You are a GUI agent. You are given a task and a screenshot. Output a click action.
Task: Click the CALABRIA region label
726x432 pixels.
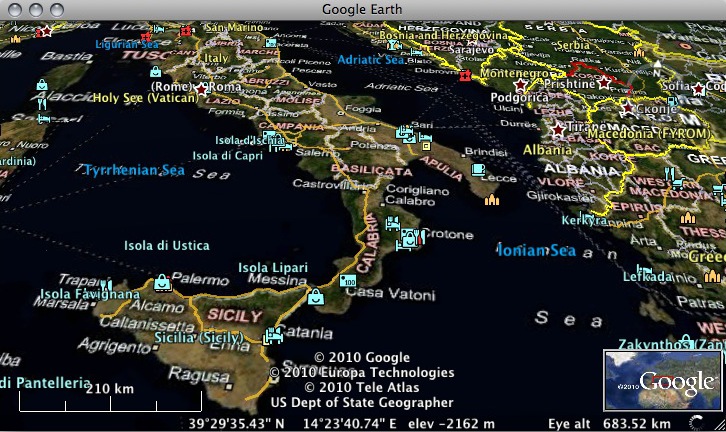tap(371, 242)
